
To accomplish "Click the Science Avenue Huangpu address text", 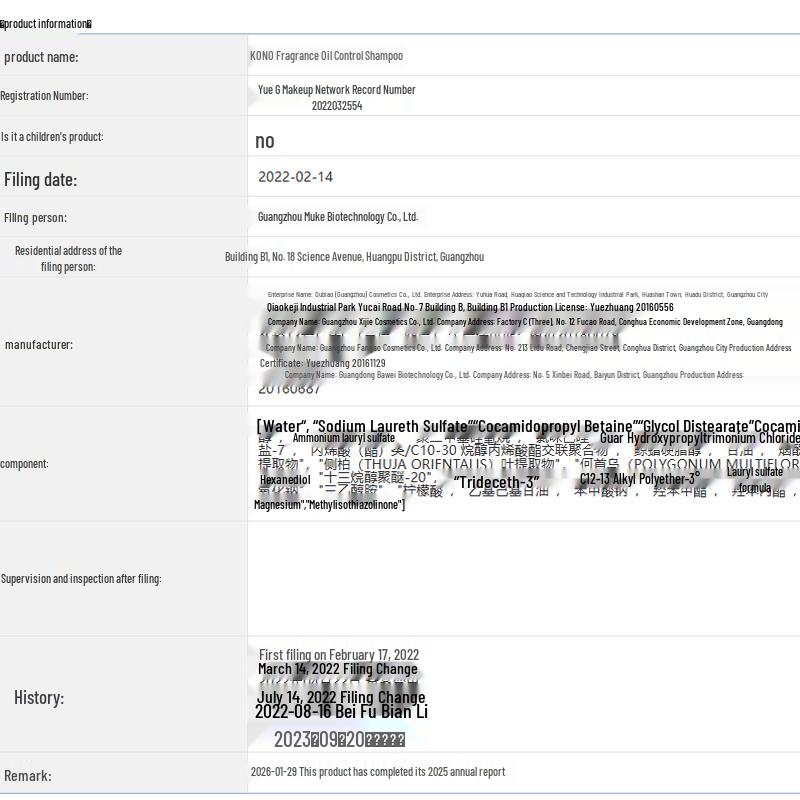I will 354,257.
